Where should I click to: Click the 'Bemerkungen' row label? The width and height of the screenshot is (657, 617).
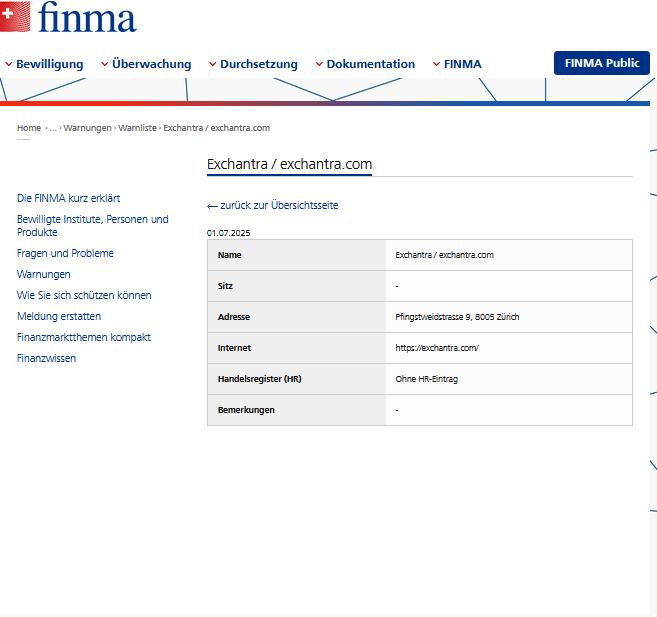coord(246,410)
